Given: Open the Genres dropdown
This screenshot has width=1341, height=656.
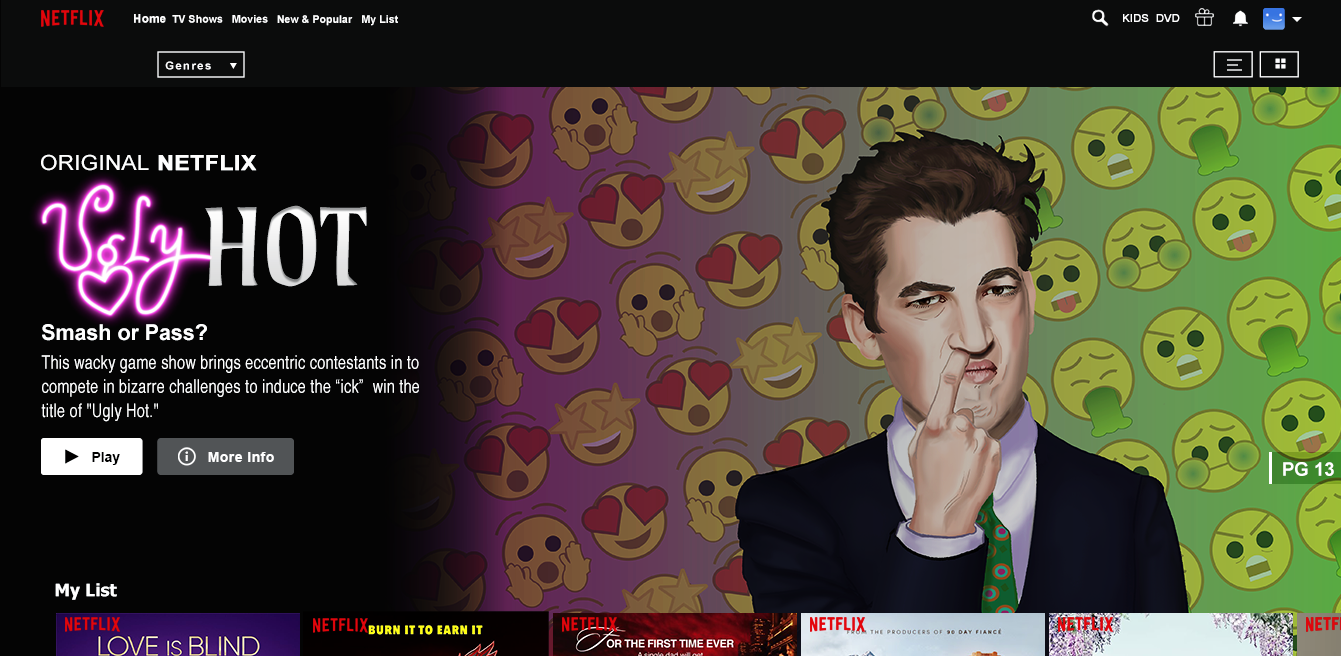Looking at the screenshot, I should coord(201,65).
